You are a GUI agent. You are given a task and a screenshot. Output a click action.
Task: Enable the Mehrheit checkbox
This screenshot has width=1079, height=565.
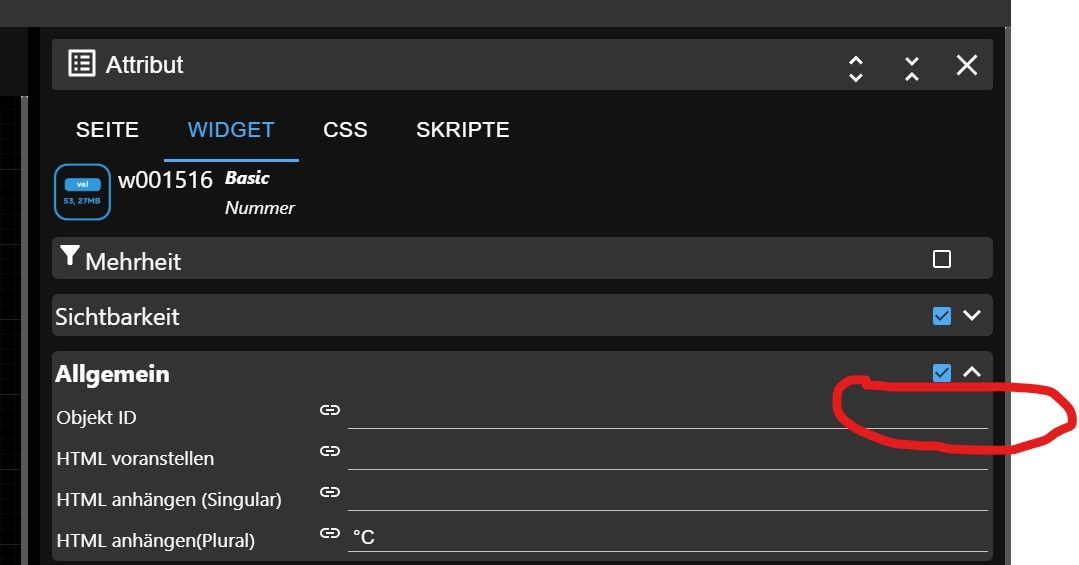(941, 260)
